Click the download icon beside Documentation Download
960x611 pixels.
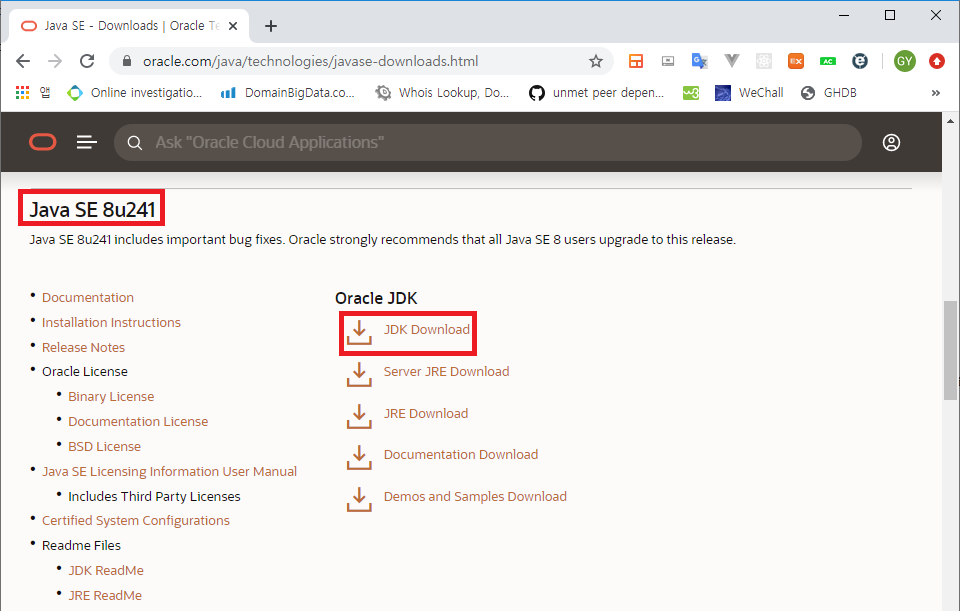point(359,457)
